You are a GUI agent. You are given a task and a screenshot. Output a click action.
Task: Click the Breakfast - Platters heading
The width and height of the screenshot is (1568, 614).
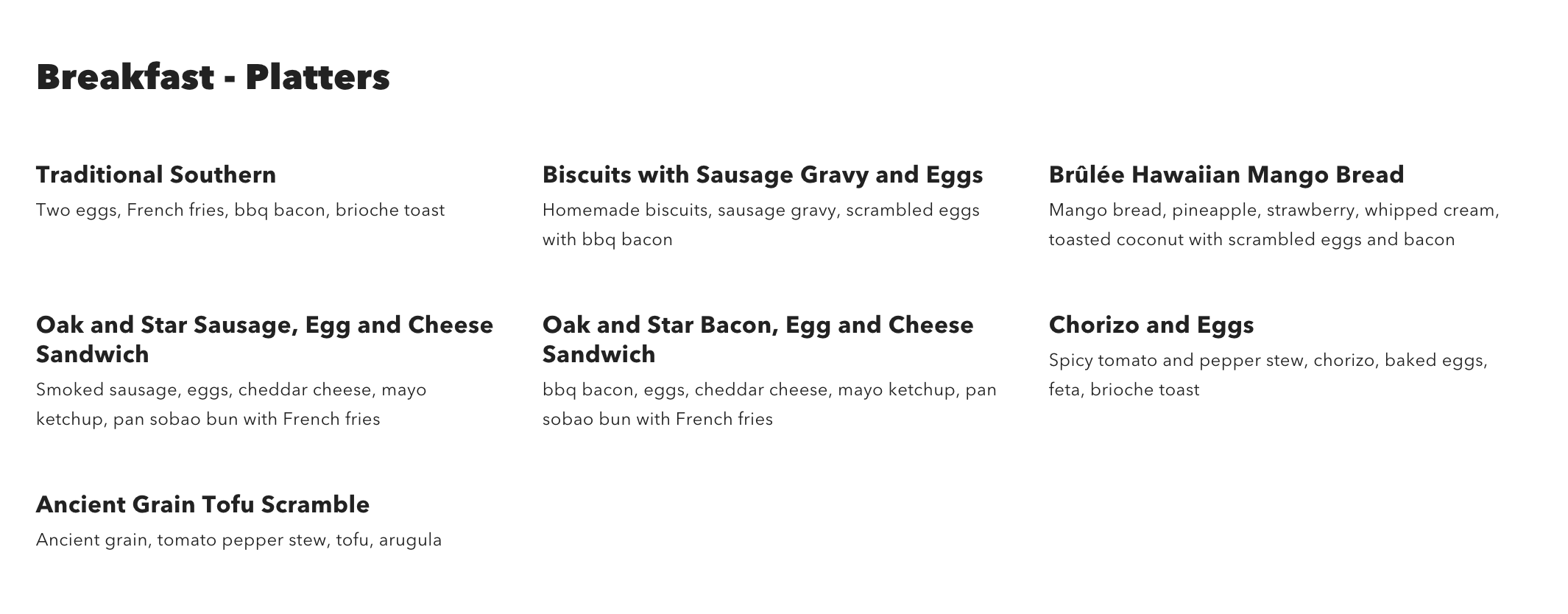coord(213,77)
